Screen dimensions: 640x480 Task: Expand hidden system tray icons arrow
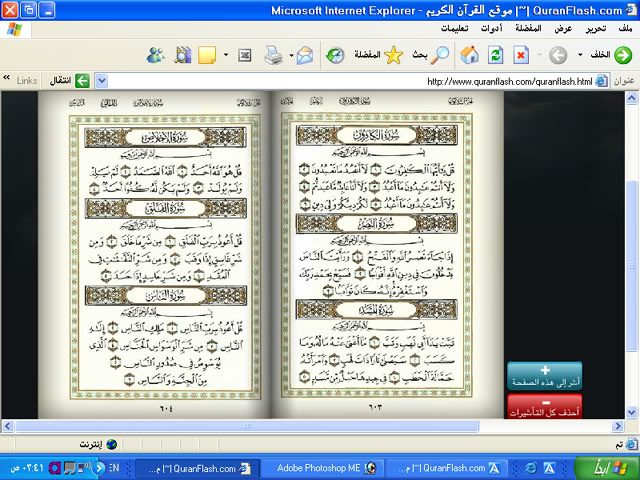tap(98, 468)
